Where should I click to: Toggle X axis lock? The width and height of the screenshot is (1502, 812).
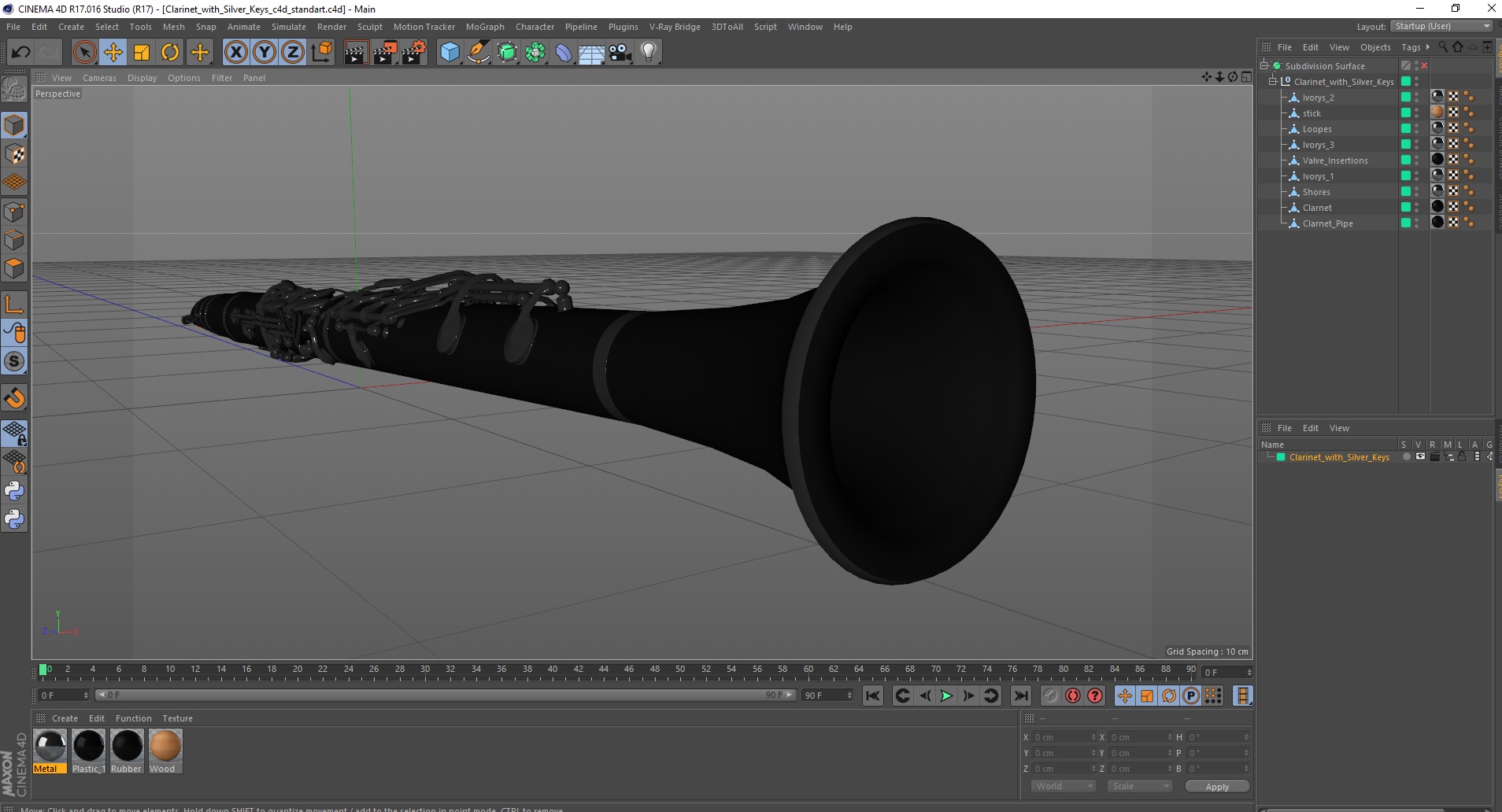tap(235, 53)
